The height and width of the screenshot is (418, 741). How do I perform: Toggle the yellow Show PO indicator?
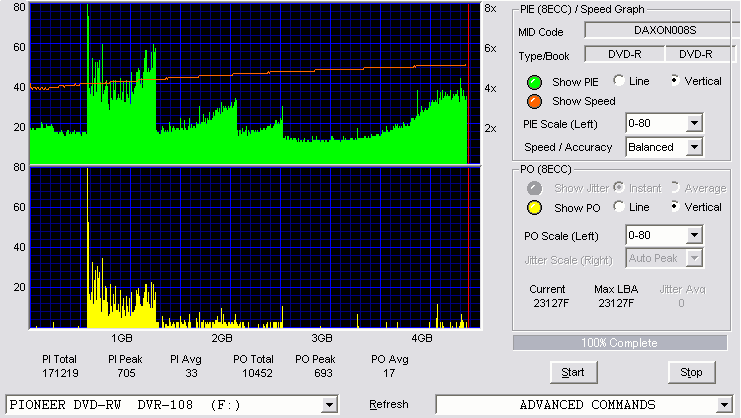(x=534, y=208)
